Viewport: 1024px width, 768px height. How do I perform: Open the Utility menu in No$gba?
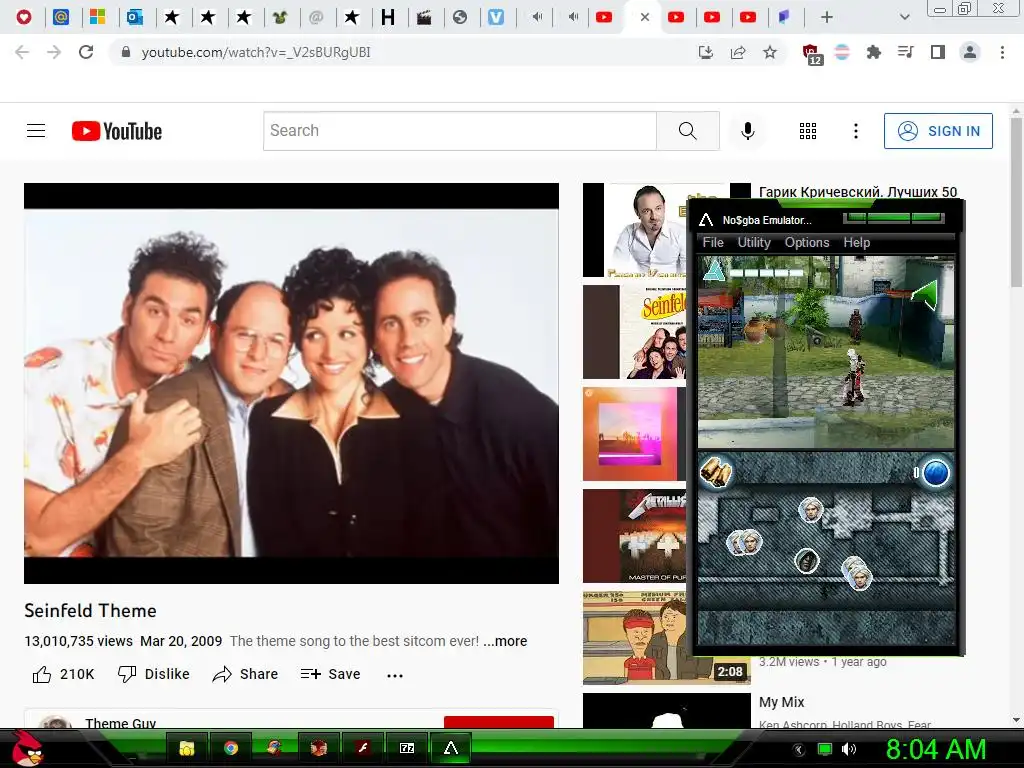tap(754, 242)
